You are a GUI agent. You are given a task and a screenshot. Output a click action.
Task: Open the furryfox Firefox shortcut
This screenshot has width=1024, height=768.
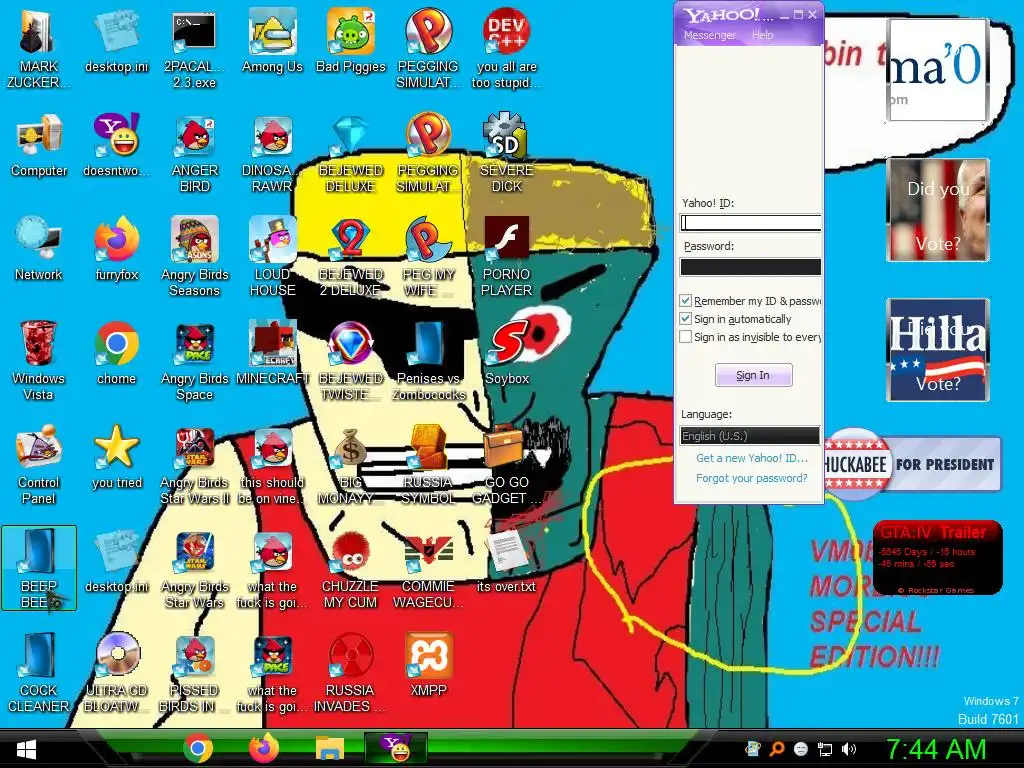click(117, 249)
